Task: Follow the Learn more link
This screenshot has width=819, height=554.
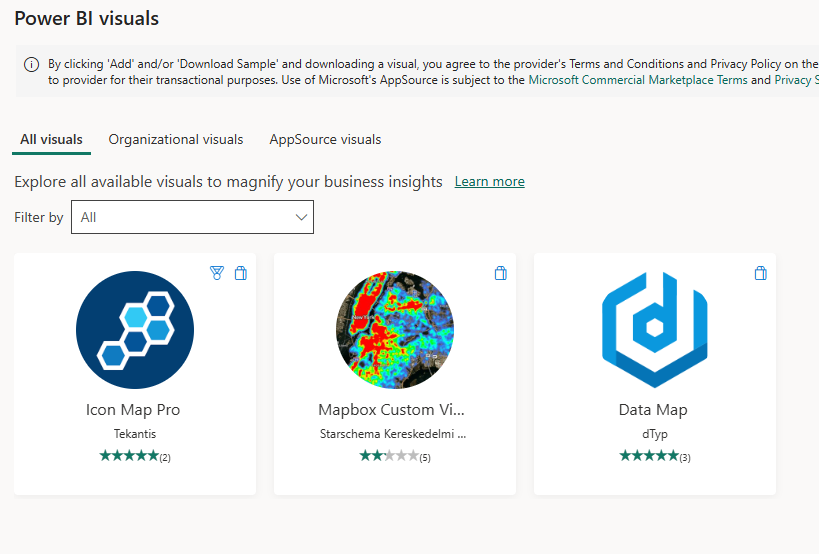Action: (489, 181)
